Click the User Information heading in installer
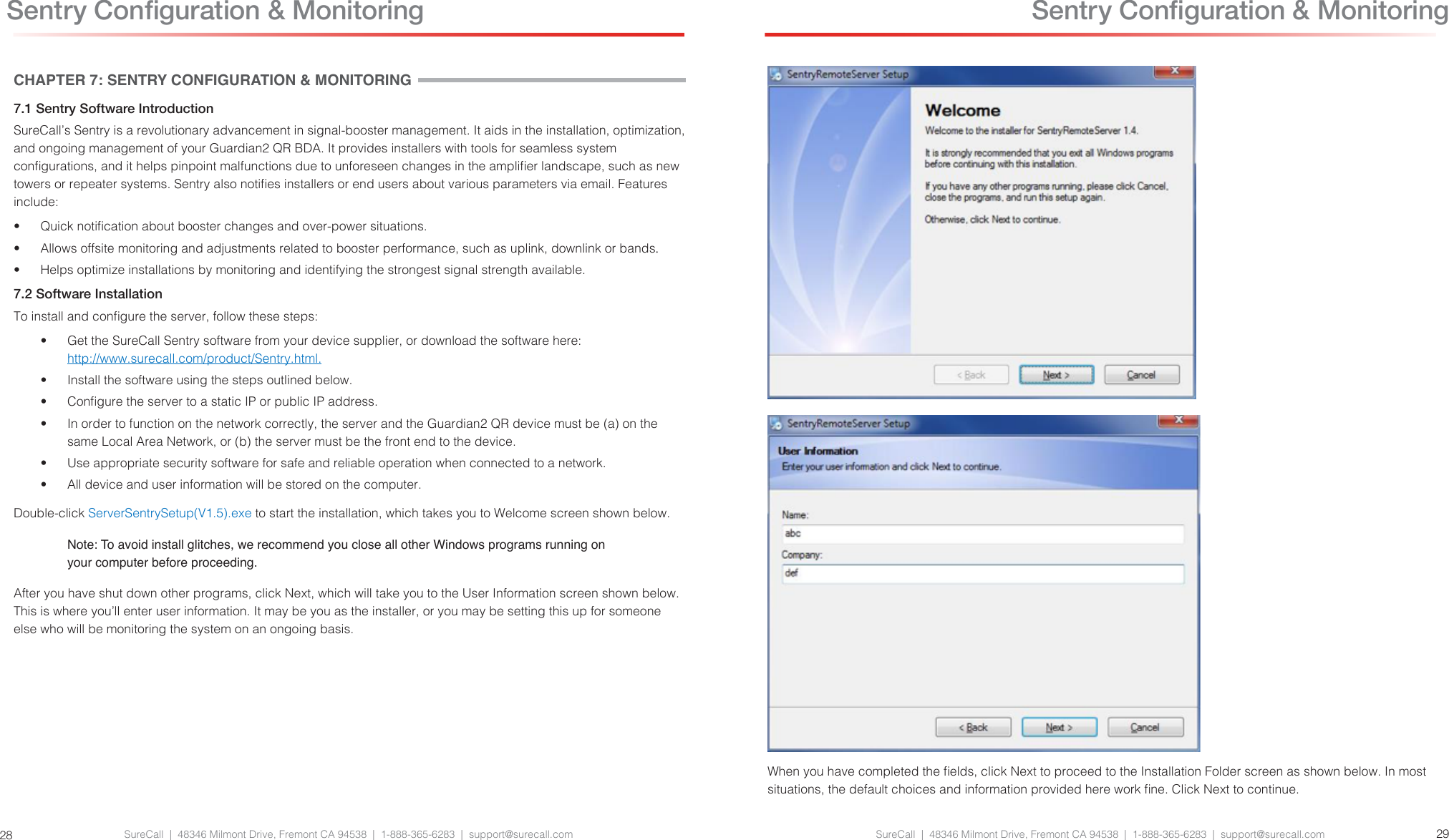The height and width of the screenshot is (840, 1449). (x=818, y=451)
